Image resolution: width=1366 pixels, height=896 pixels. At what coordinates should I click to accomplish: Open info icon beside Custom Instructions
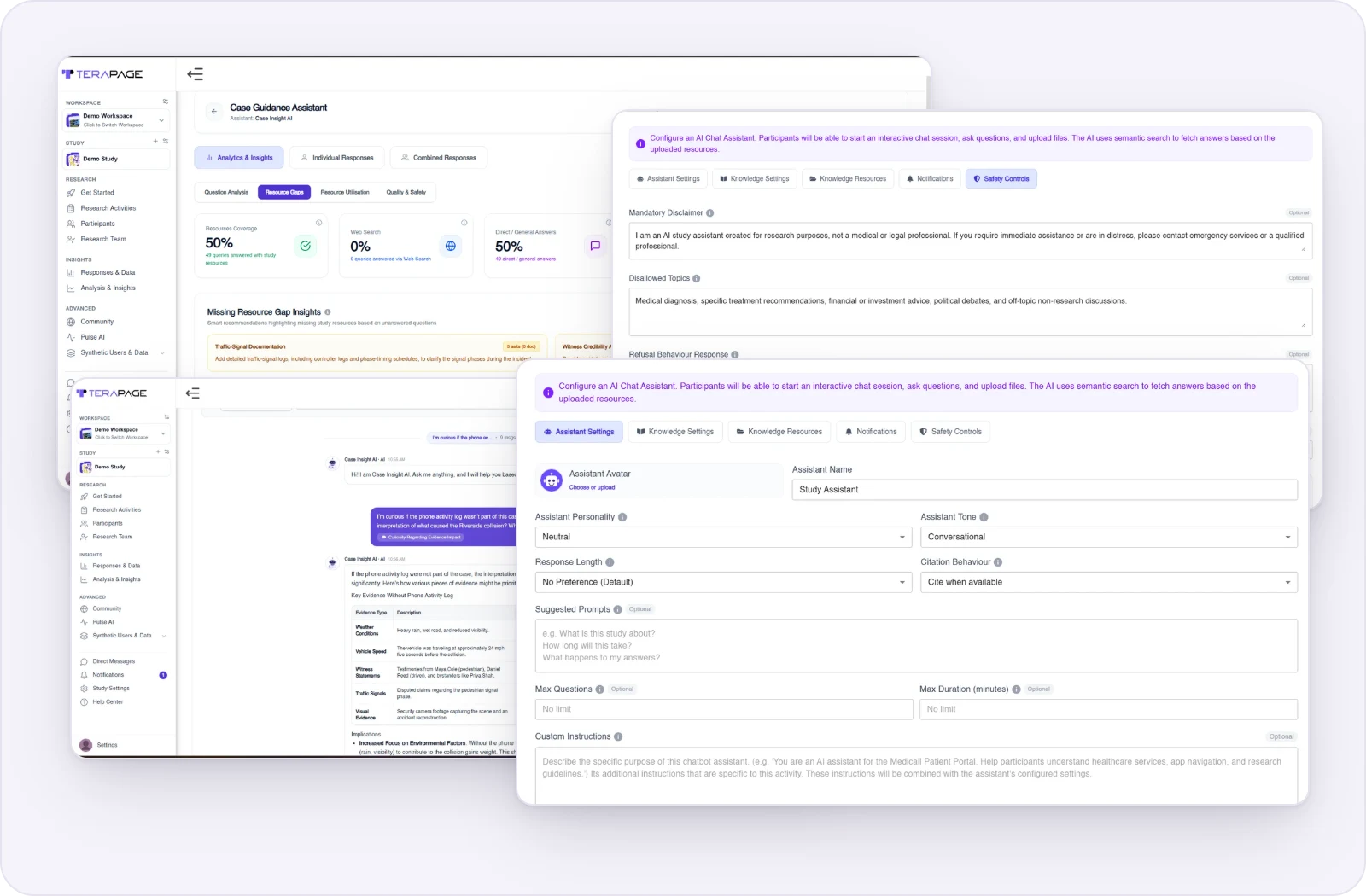(618, 737)
